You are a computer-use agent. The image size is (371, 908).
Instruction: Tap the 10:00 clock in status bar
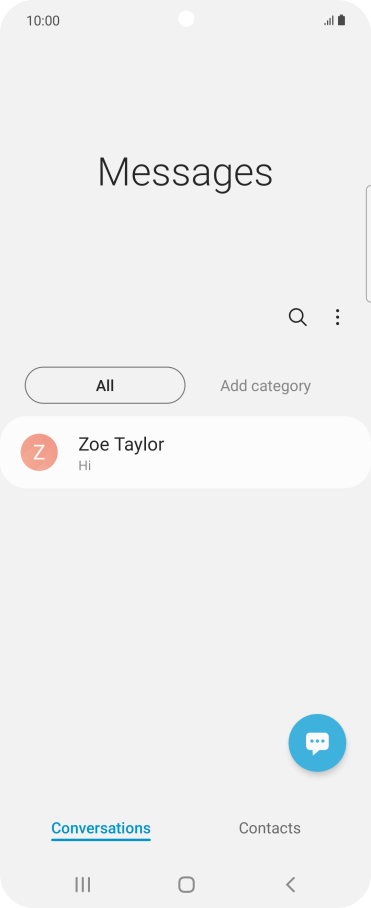(43, 21)
